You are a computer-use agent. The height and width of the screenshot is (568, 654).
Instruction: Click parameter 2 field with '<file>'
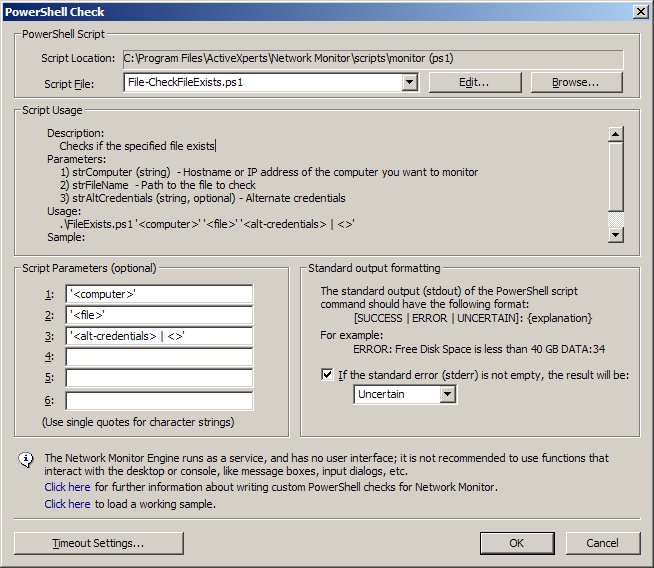click(159, 315)
